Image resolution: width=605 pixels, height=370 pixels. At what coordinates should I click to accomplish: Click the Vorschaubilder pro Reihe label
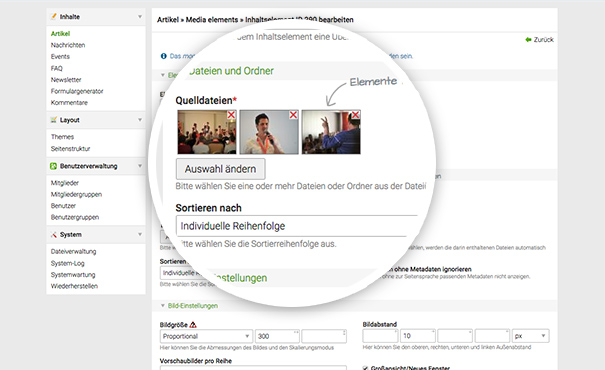tap(196, 361)
